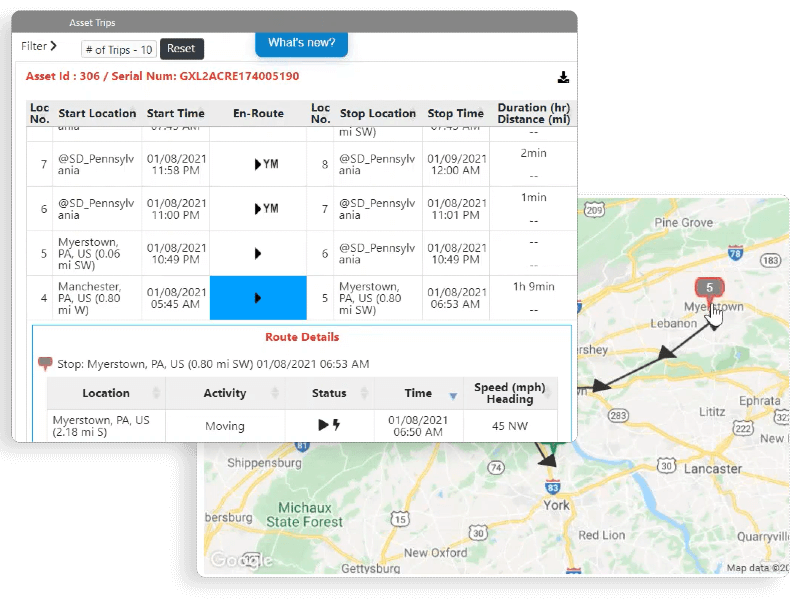Select map marker 5 at Myerstown
The height and width of the screenshot is (600, 800).
[x=709, y=288]
